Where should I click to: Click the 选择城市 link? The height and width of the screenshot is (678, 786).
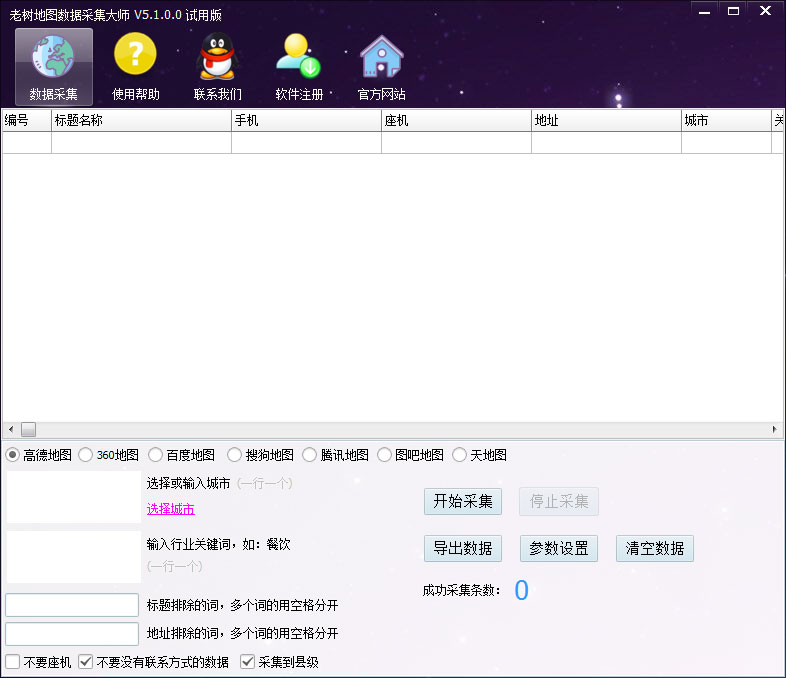[170, 509]
